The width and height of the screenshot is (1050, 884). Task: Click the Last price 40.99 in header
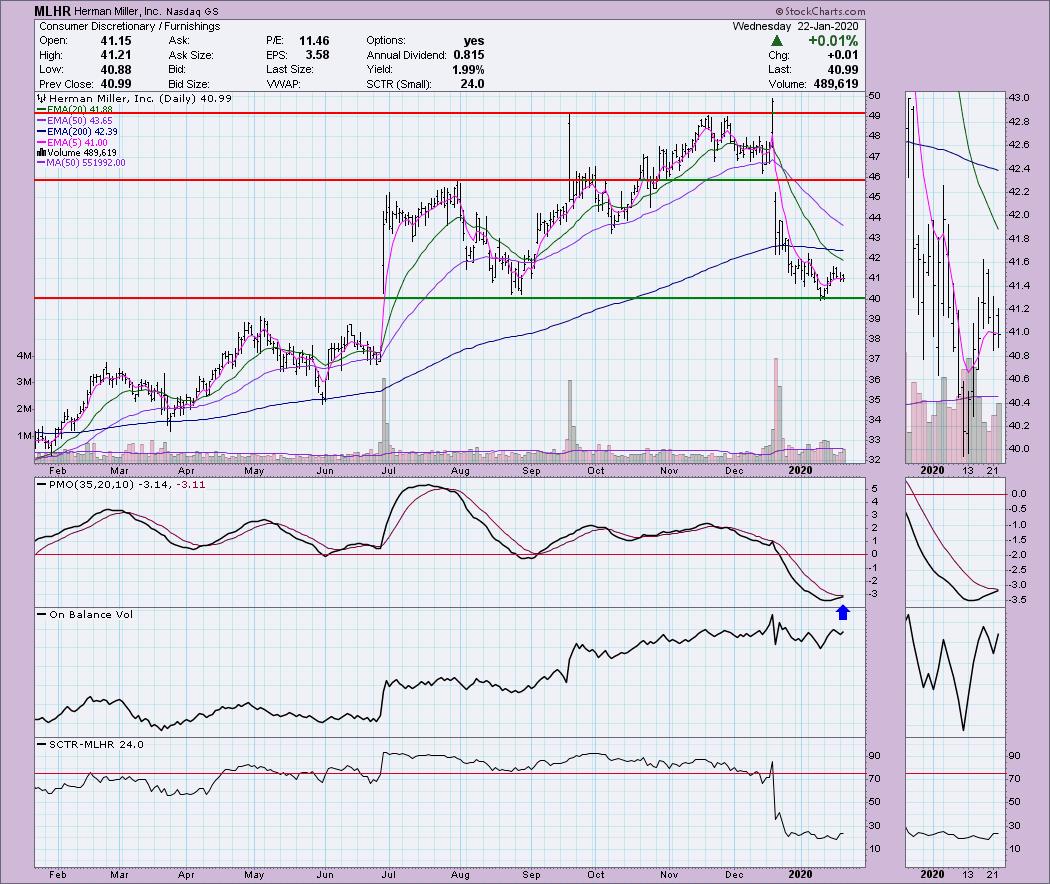click(x=842, y=70)
